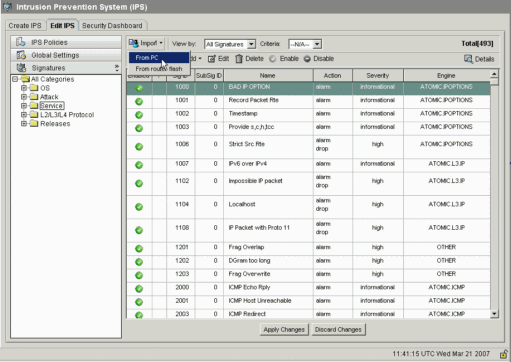The image size is (511, 362).
Task: Click the Enable signature icon
Action: (x=273, y=59)
